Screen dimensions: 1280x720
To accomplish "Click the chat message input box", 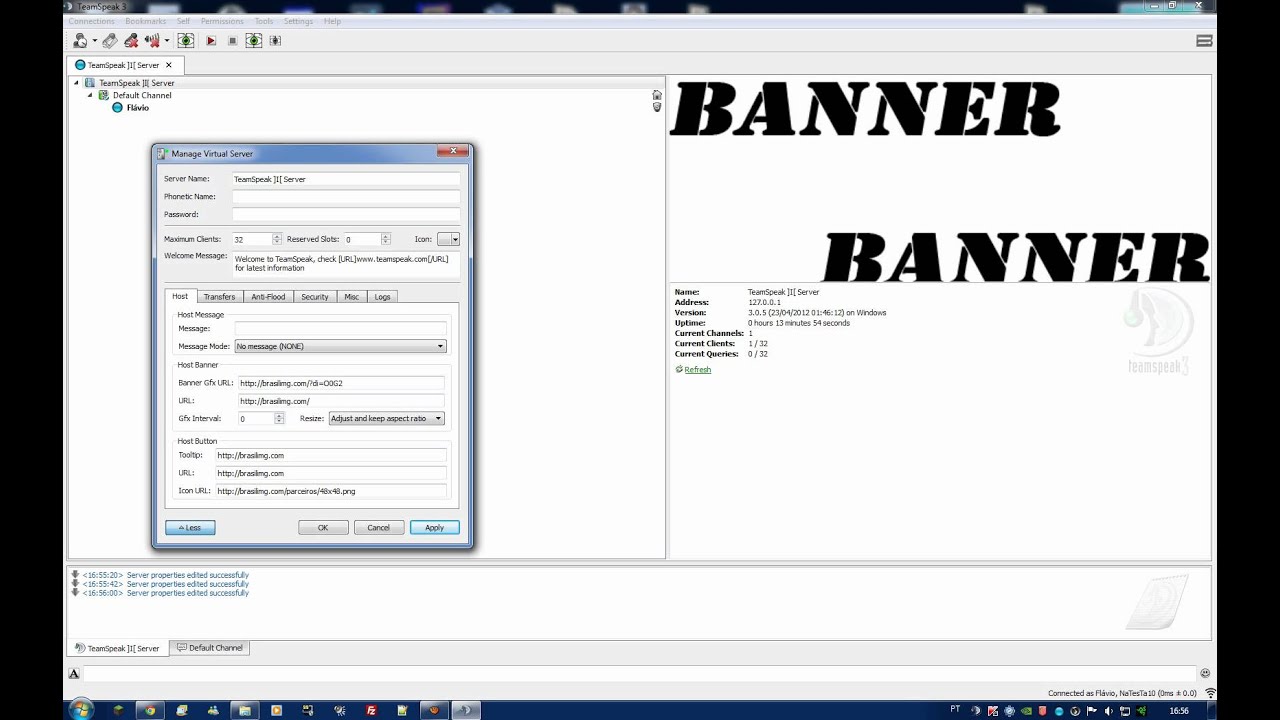I will click(x=639, y=674).
